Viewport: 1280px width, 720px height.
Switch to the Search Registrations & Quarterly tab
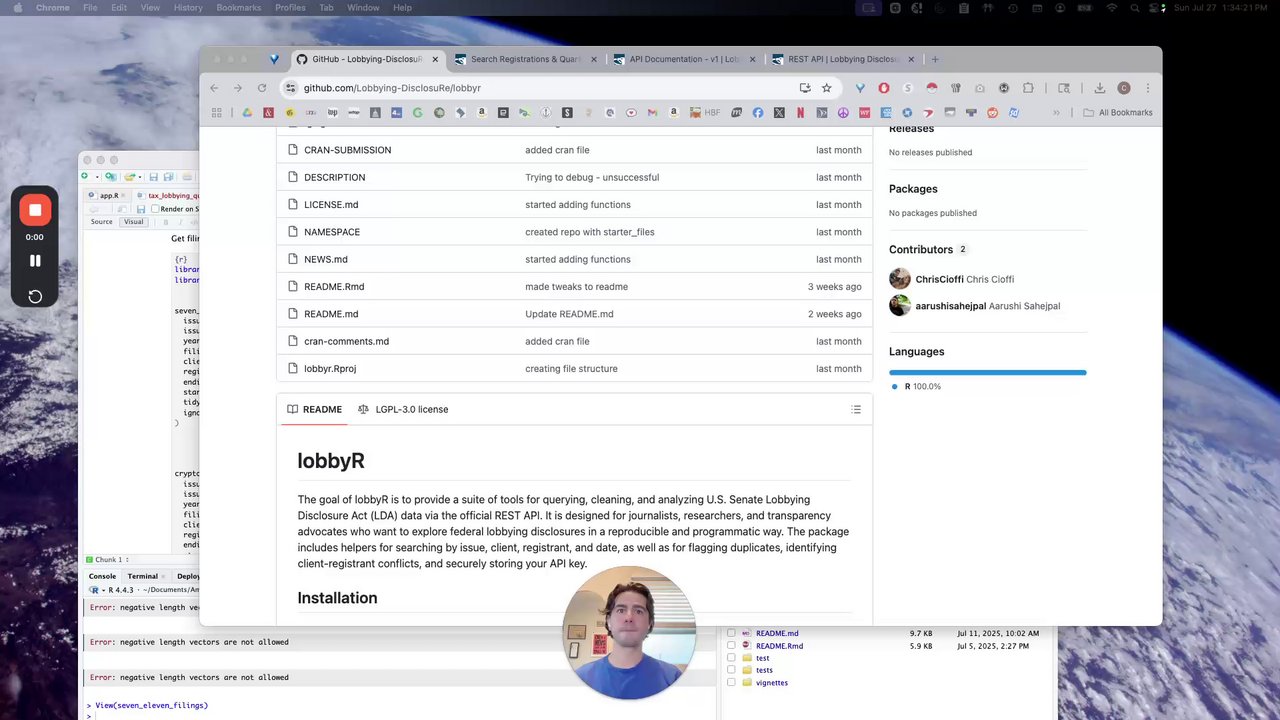coord(525,59)
